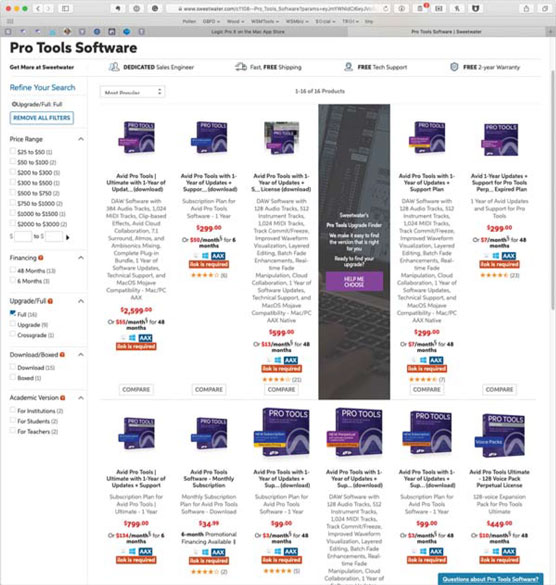
Task: Open Avid Pro Tools Ultimate 128 Voice Pack link
Action: coord(499,478)
